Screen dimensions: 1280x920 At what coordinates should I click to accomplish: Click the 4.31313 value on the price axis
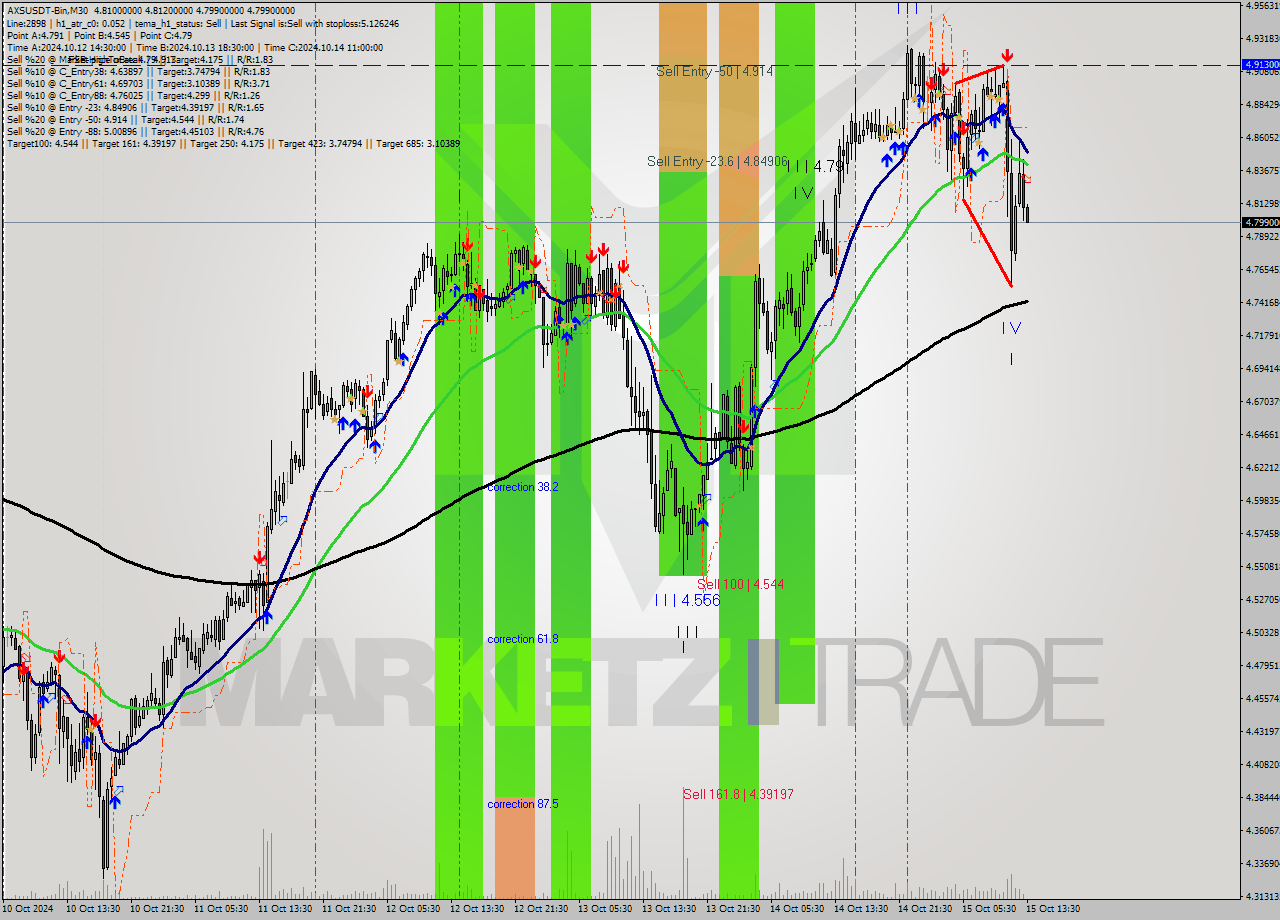click(1262, 896)
